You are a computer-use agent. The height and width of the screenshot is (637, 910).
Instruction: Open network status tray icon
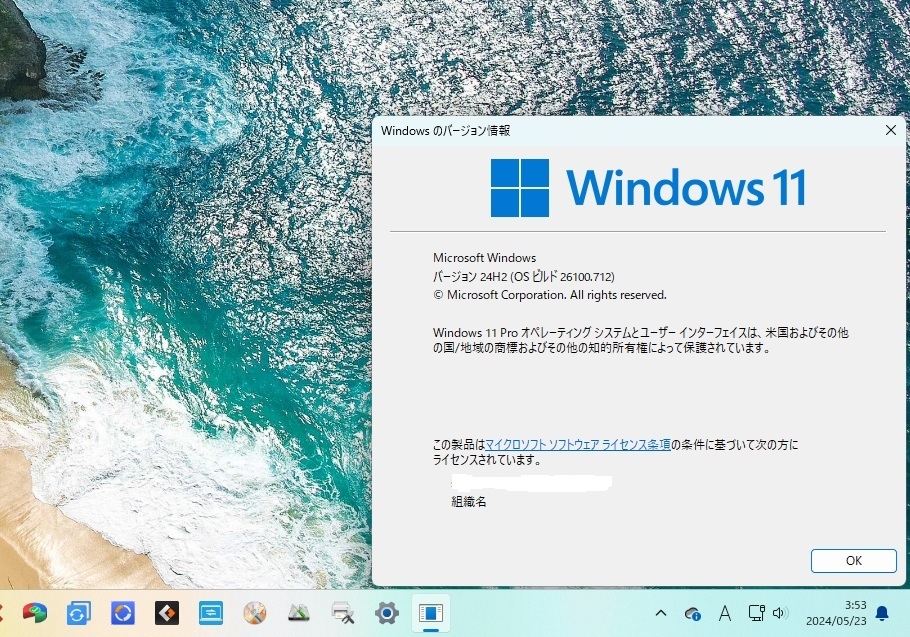point(756,613)
